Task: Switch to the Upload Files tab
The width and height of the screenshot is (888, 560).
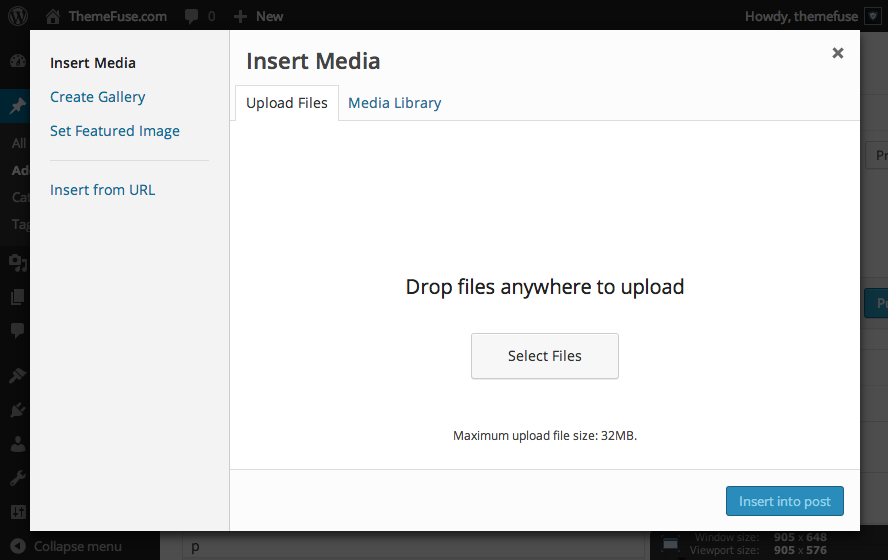Action: [x=287, y=103]
